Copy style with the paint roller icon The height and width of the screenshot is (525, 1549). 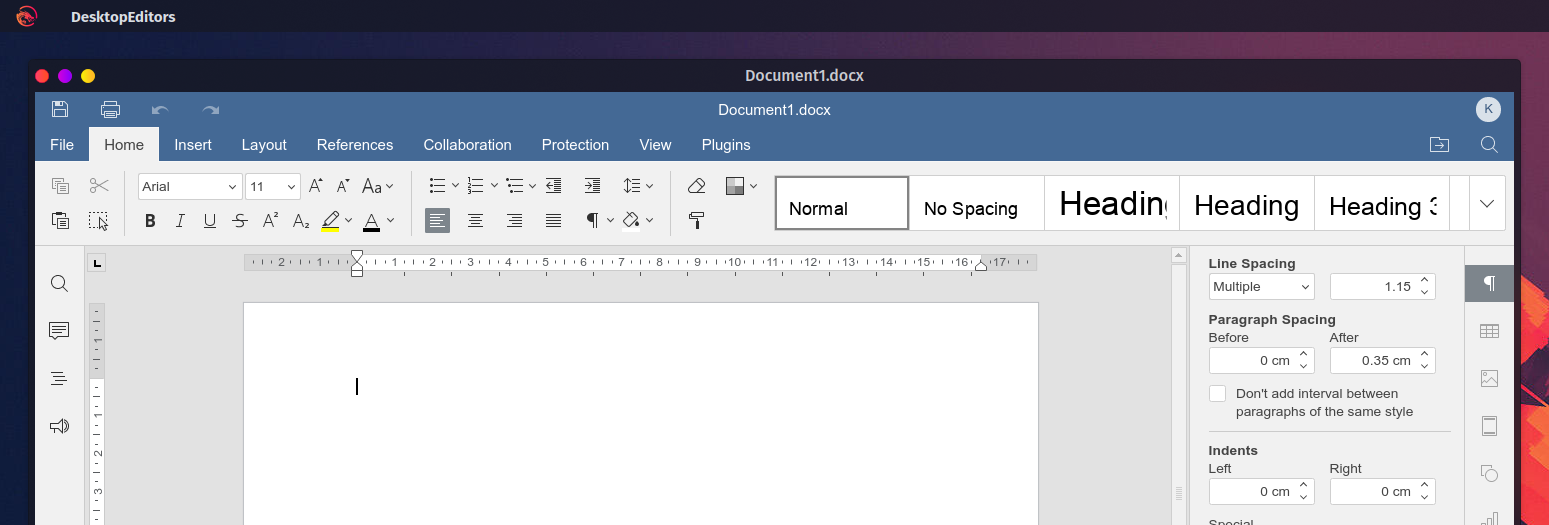[x=697, y=220]
